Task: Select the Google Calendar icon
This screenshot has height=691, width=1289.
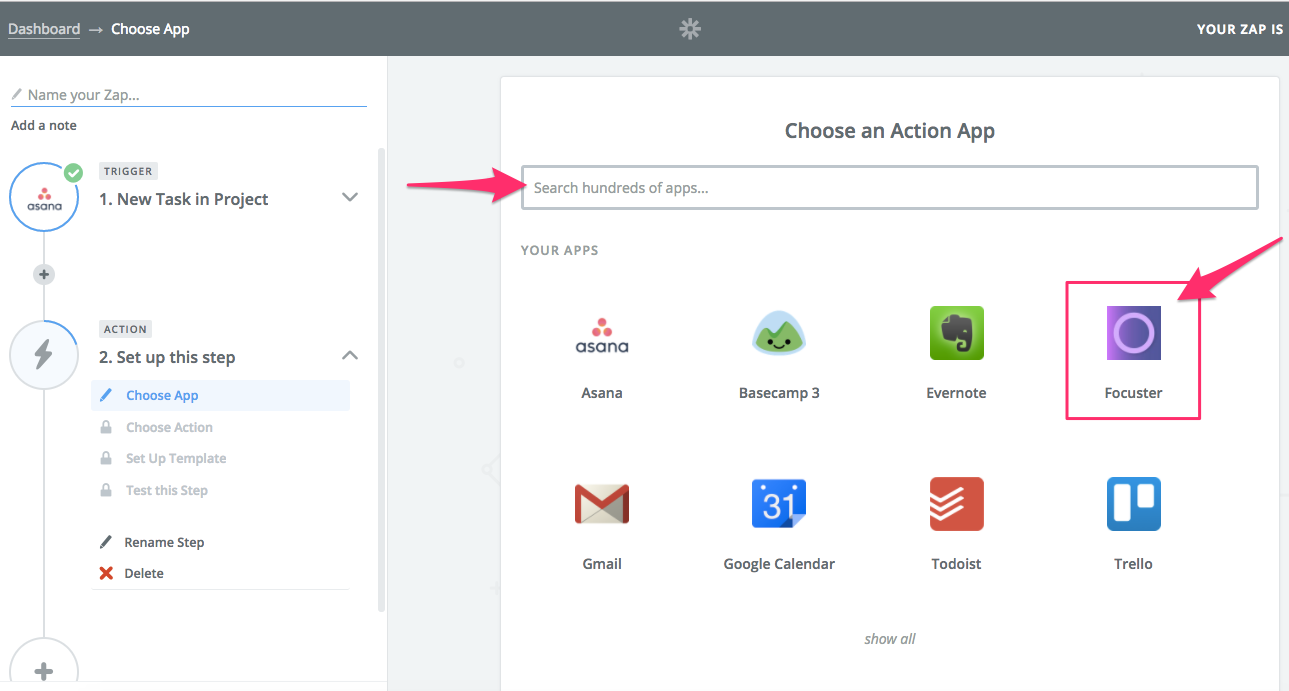Action: pos(779,504)
